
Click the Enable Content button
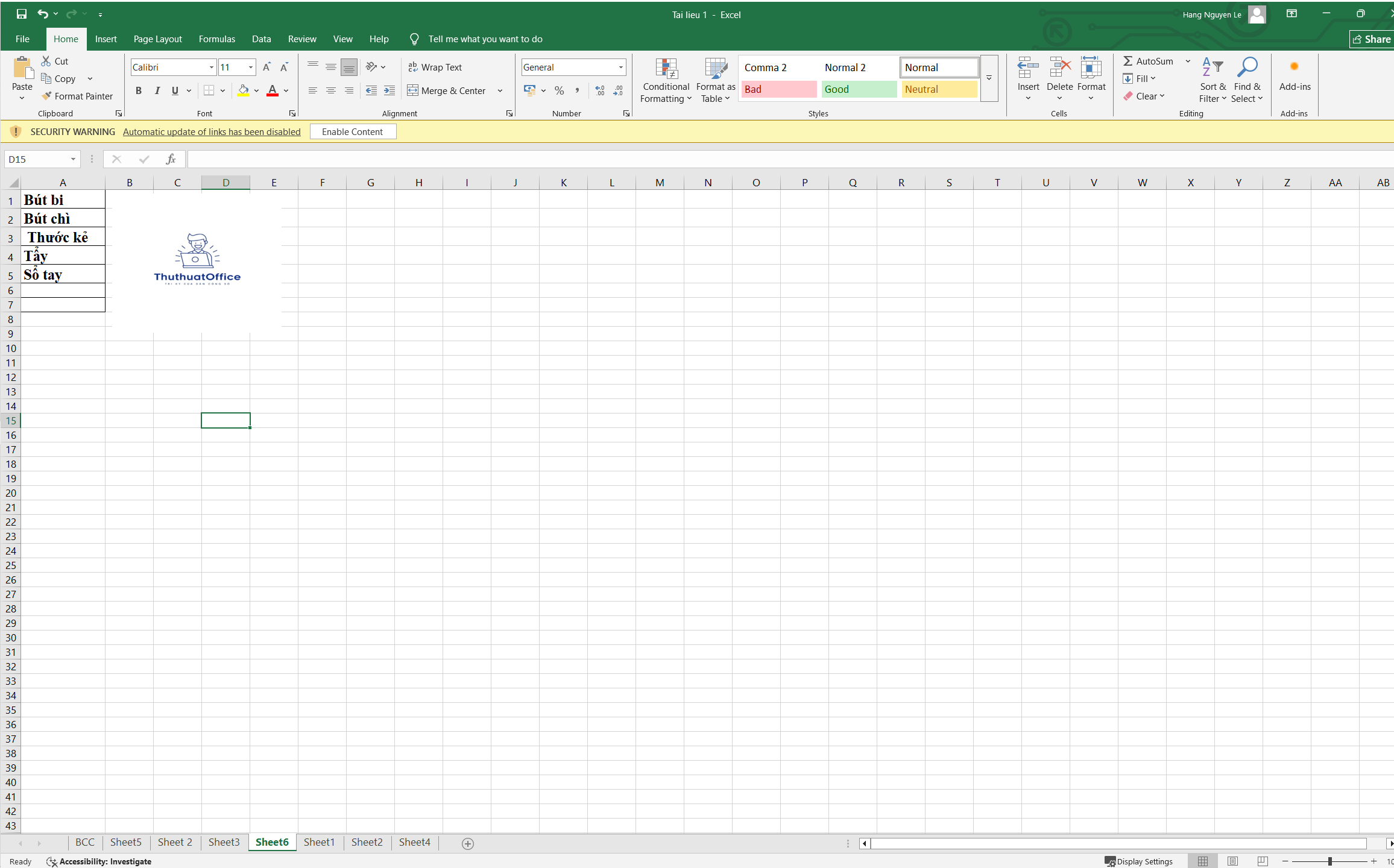[x=353, y=131]
